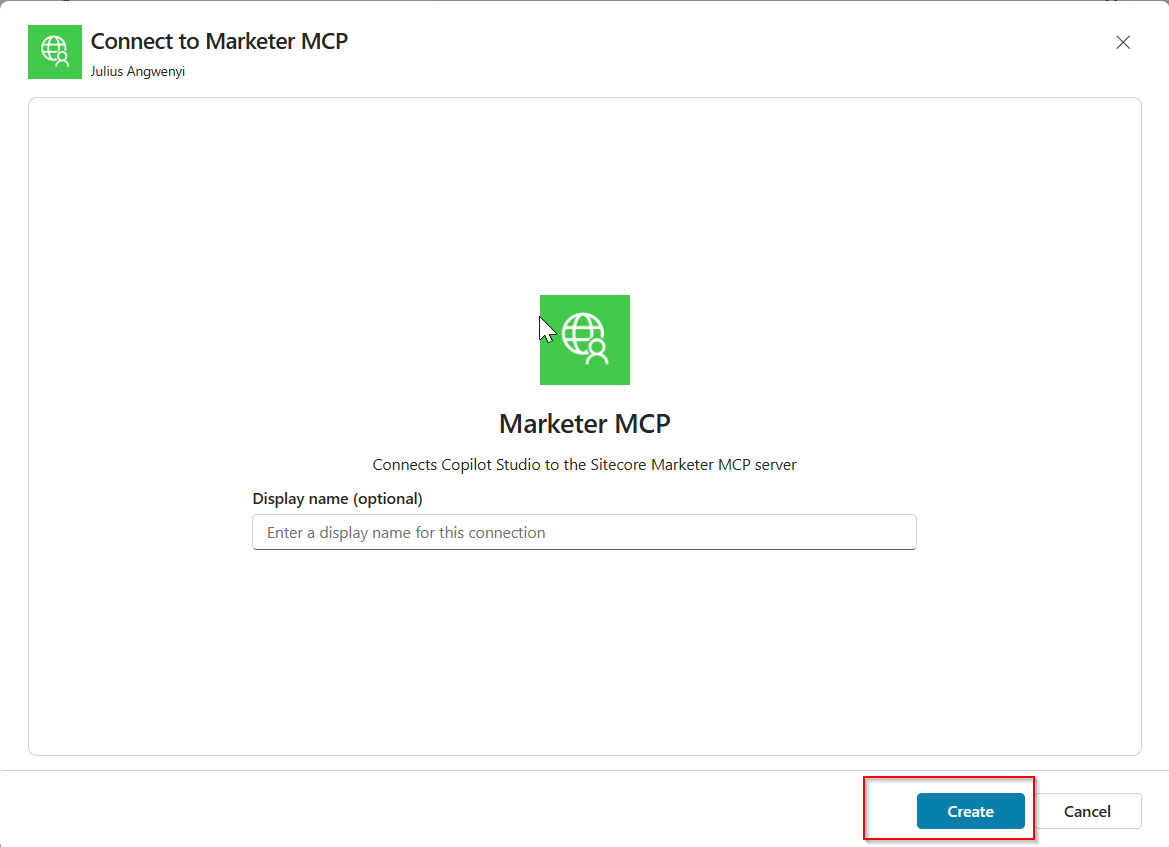1169x847 pixels.
Task: Cancel the Marketer MCP connection dialog
Action: coord(1087,811)
